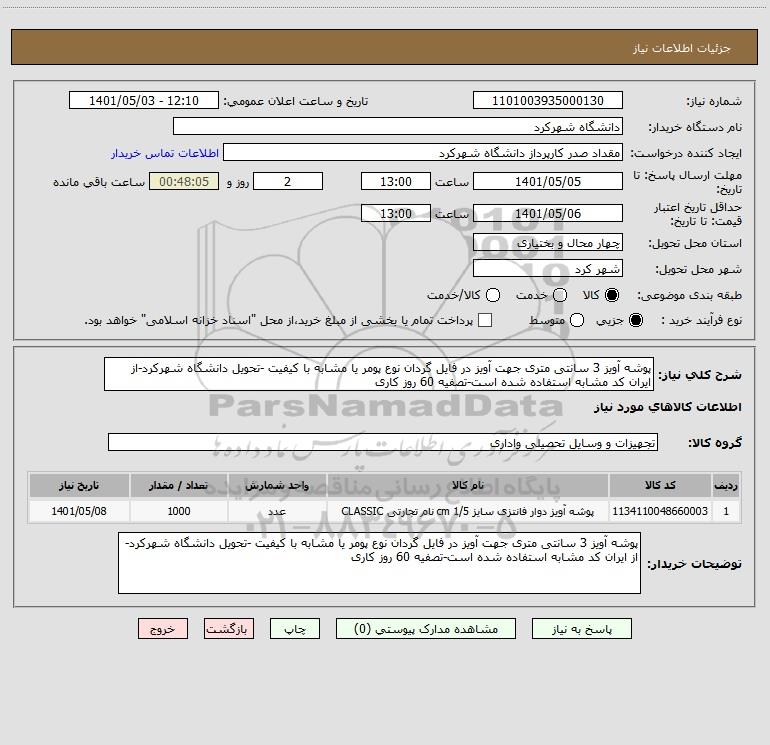Click the remaining days field showing 2
770x745 pixels.
[x=288, y=181]
